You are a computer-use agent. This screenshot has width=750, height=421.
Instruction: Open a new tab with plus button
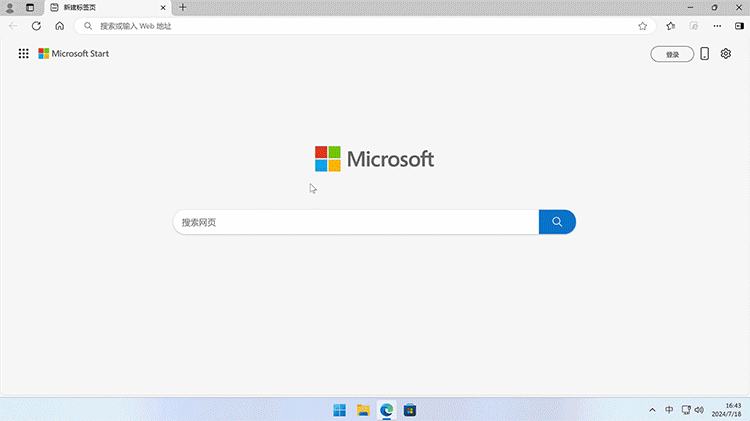182,7
